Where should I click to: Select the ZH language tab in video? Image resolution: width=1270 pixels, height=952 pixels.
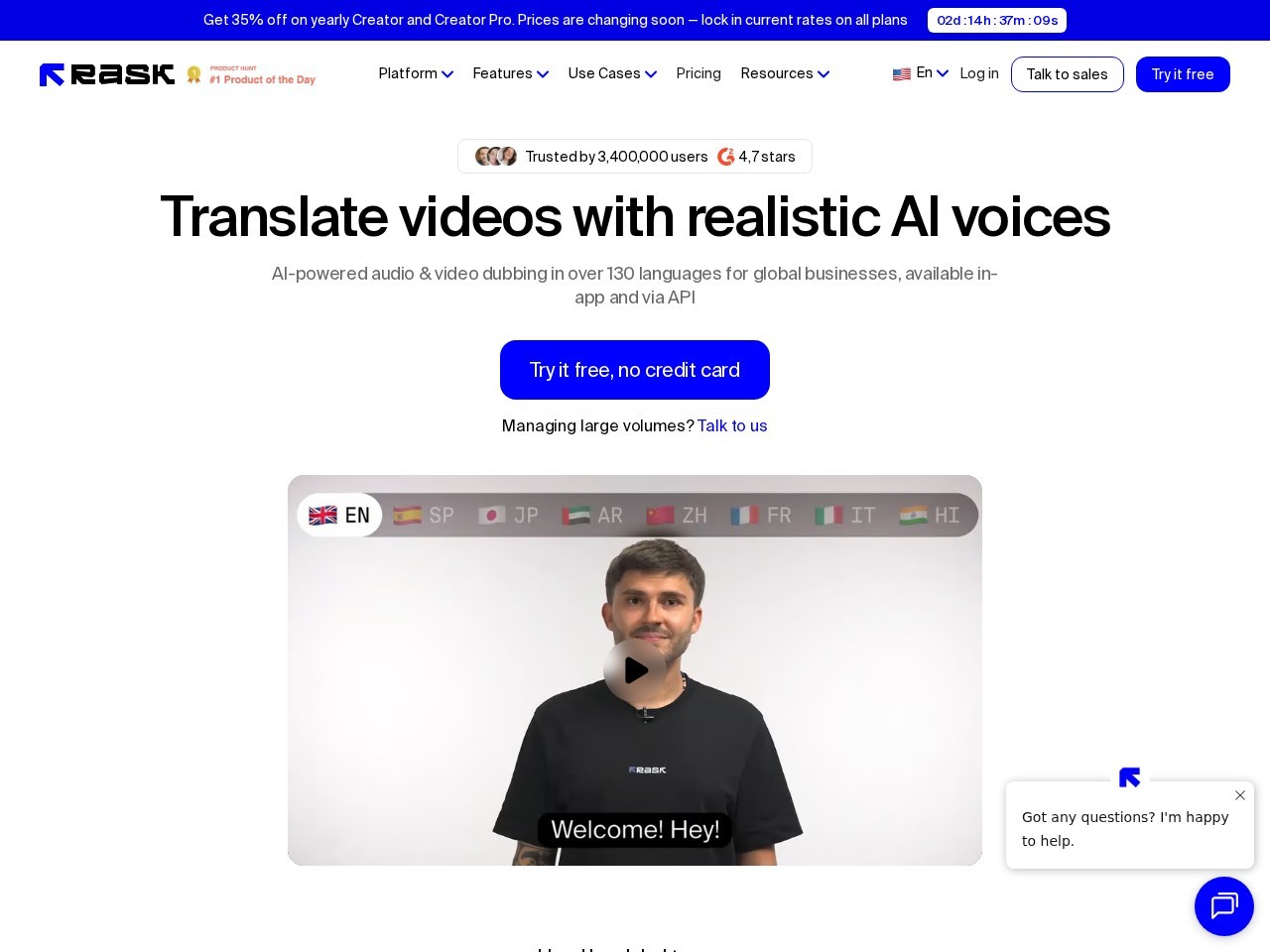[x=677, y=516]
